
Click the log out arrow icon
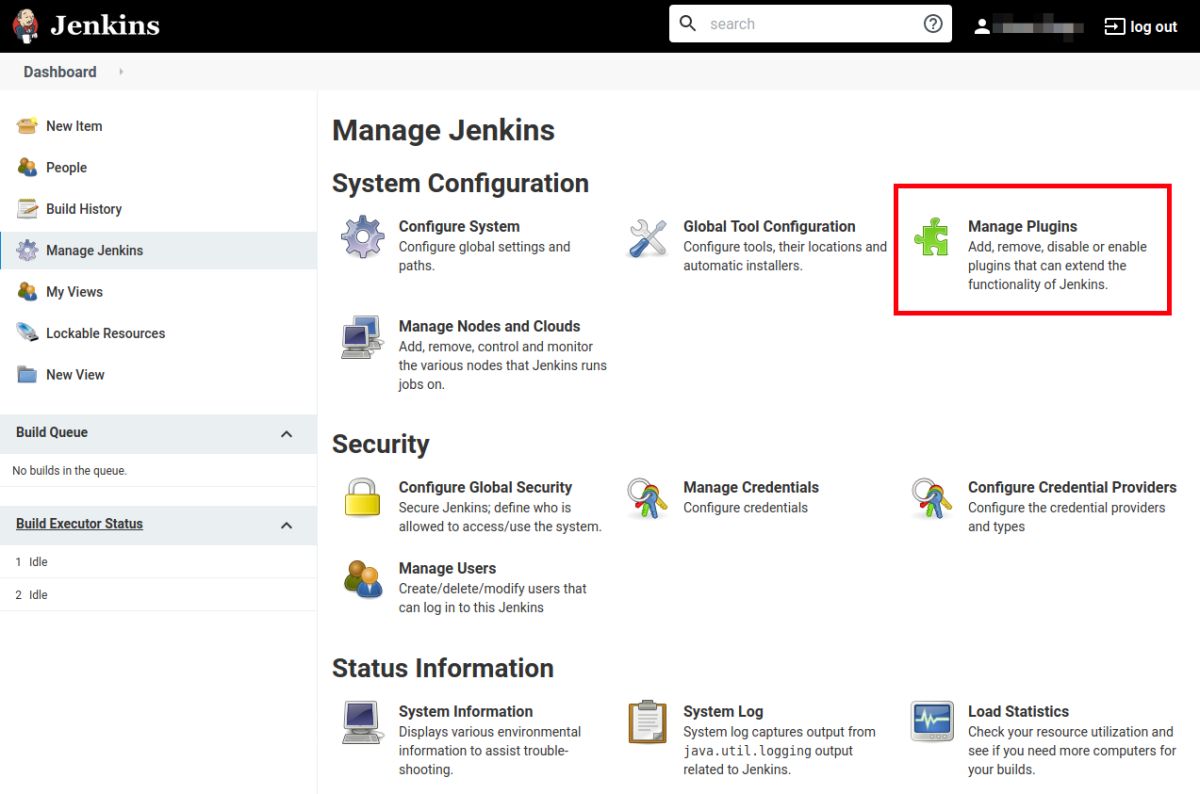pos(1114,27)
